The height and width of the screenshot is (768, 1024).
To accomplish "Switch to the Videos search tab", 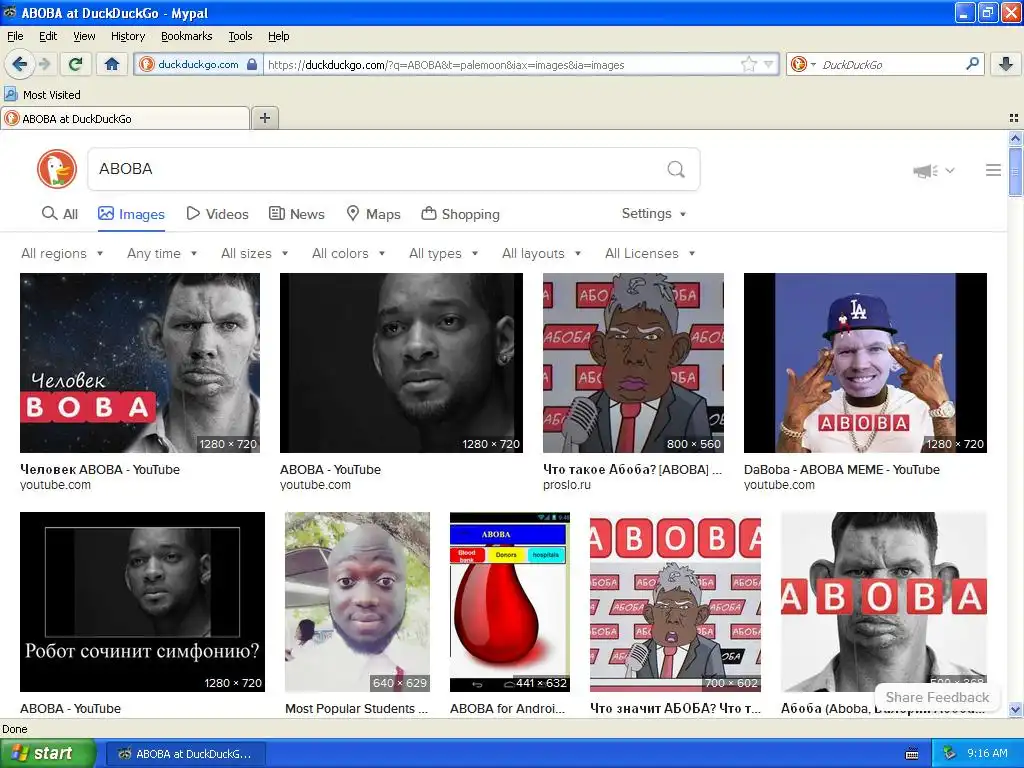I will pos(217,214).
